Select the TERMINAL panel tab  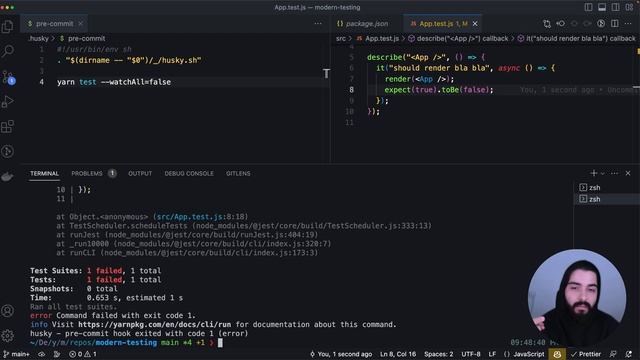[44, 173]
